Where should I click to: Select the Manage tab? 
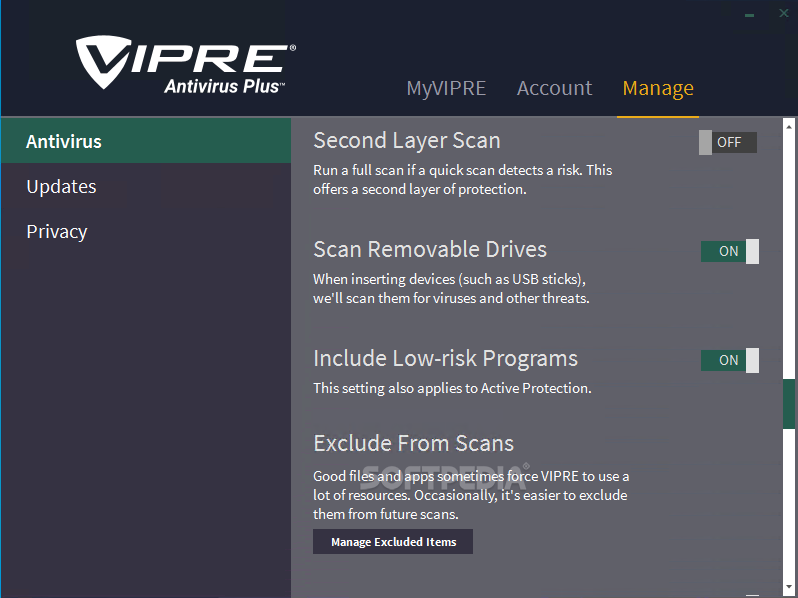(658, 89)
